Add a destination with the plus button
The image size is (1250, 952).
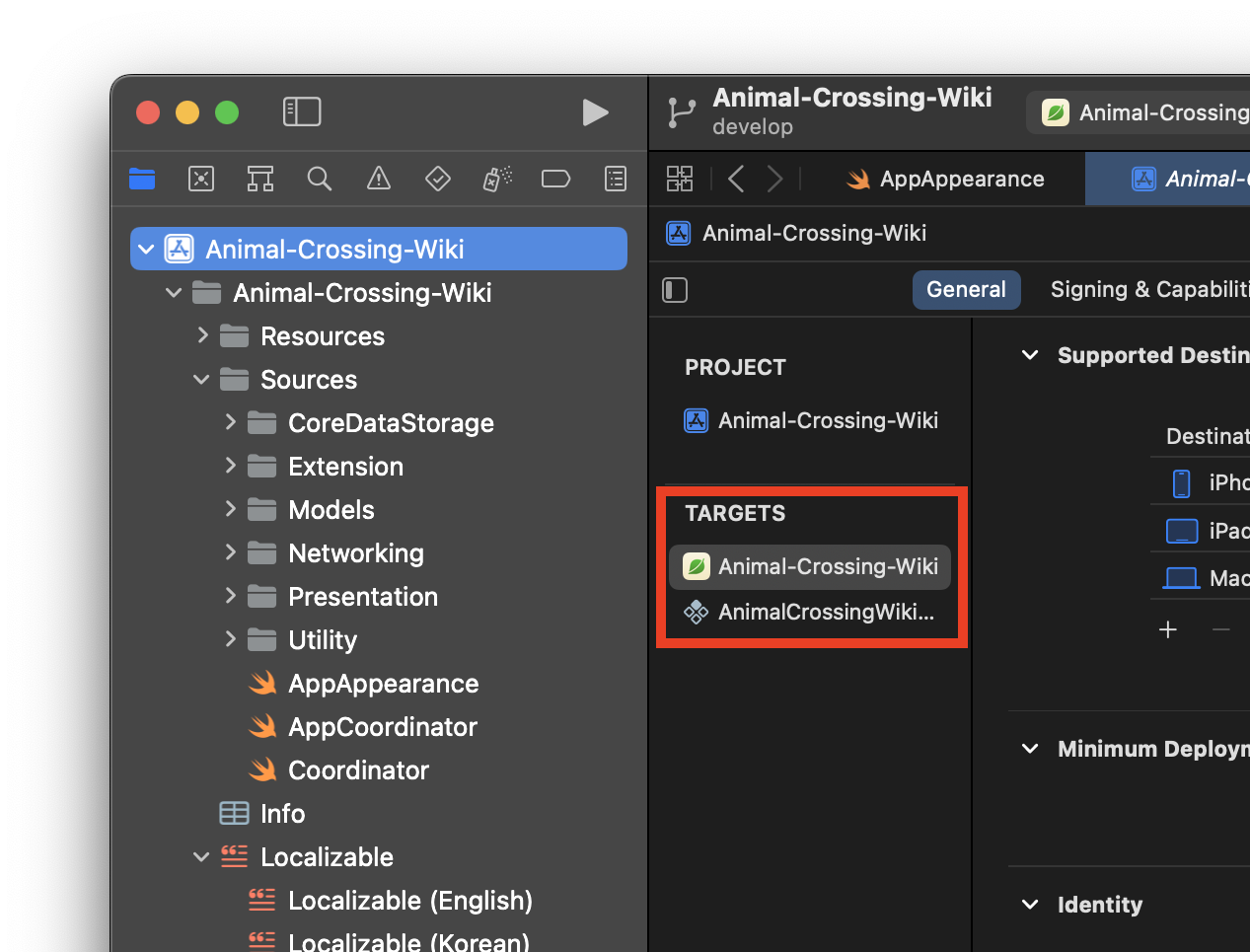tap(1168, 629)
